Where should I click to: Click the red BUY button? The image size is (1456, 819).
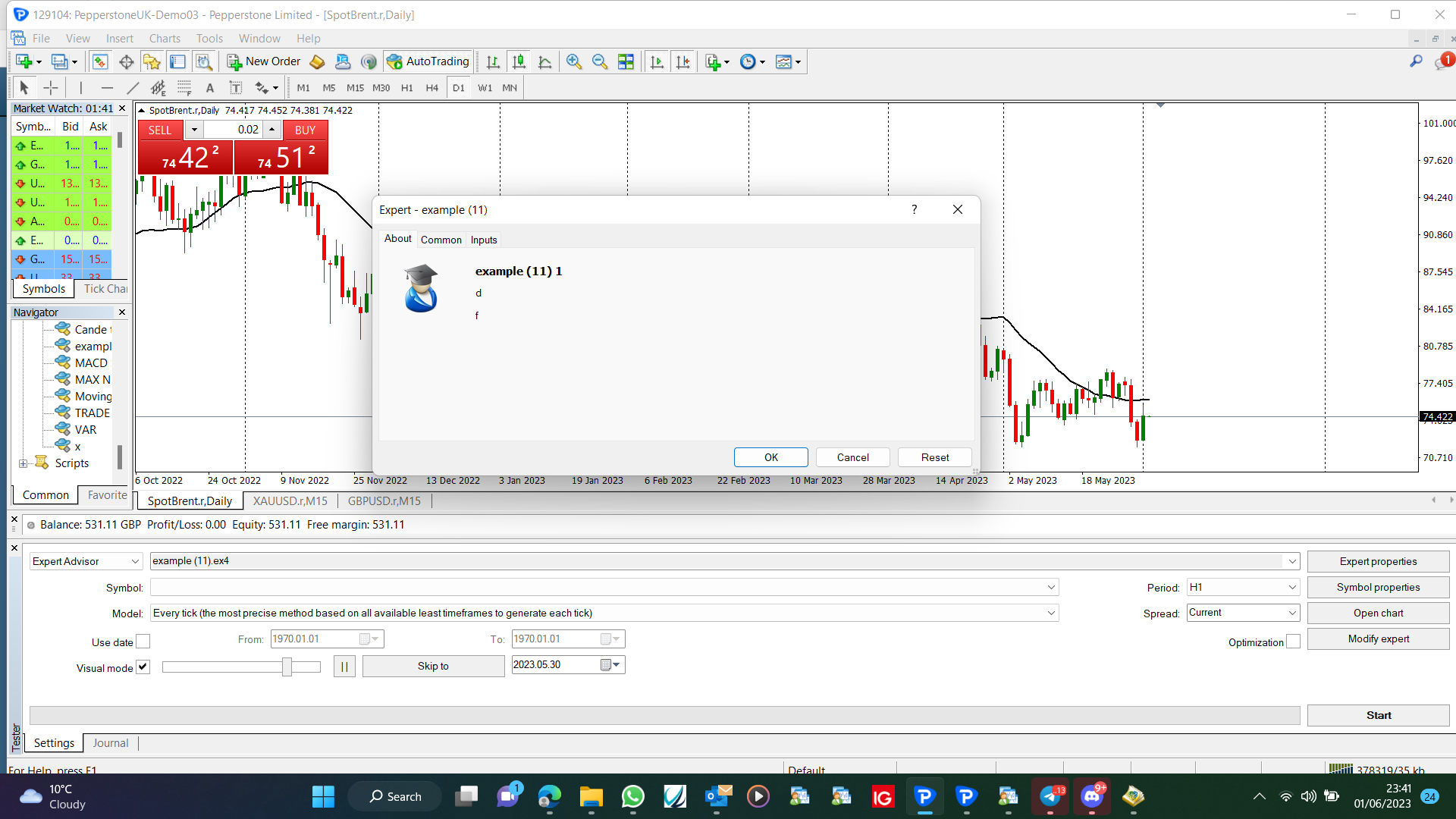(x=305, y=130)
